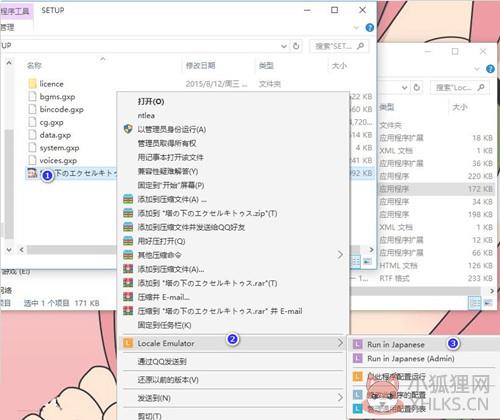This screenshot has width=500, height=420.
Task: Sort by 修改日期 column header
Action: (x=200, y=66)
